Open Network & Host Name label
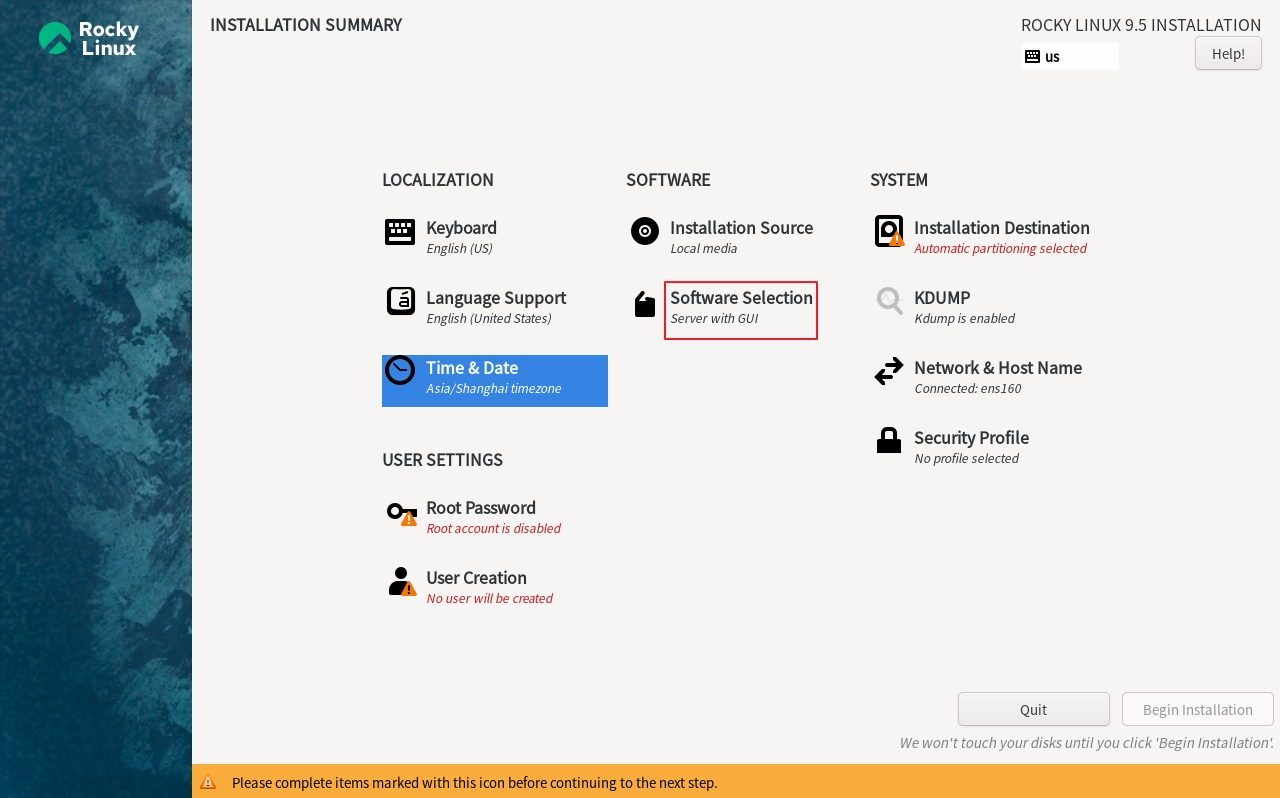This screenshot has width=1280, height=798. 998,368
